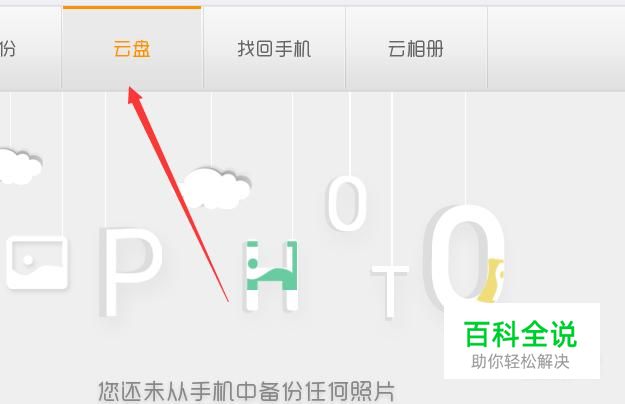Go to the partially visible 备份 tab
The image size is (625, 404).
(30, 49)
